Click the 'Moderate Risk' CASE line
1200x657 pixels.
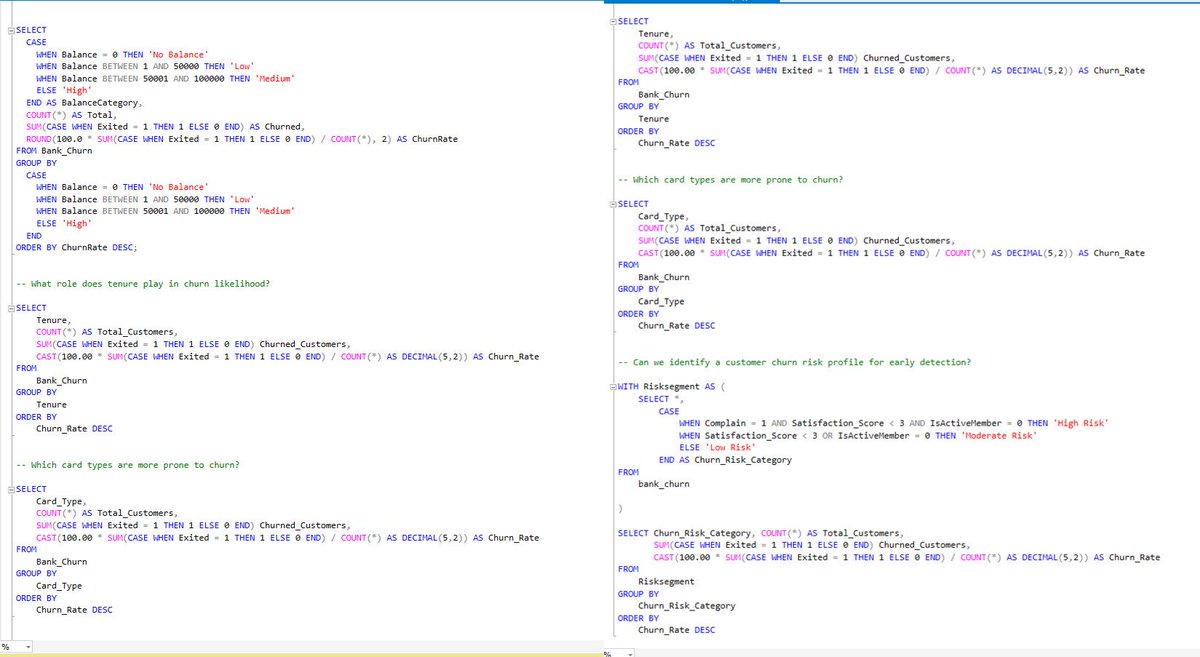click(858, 435)
